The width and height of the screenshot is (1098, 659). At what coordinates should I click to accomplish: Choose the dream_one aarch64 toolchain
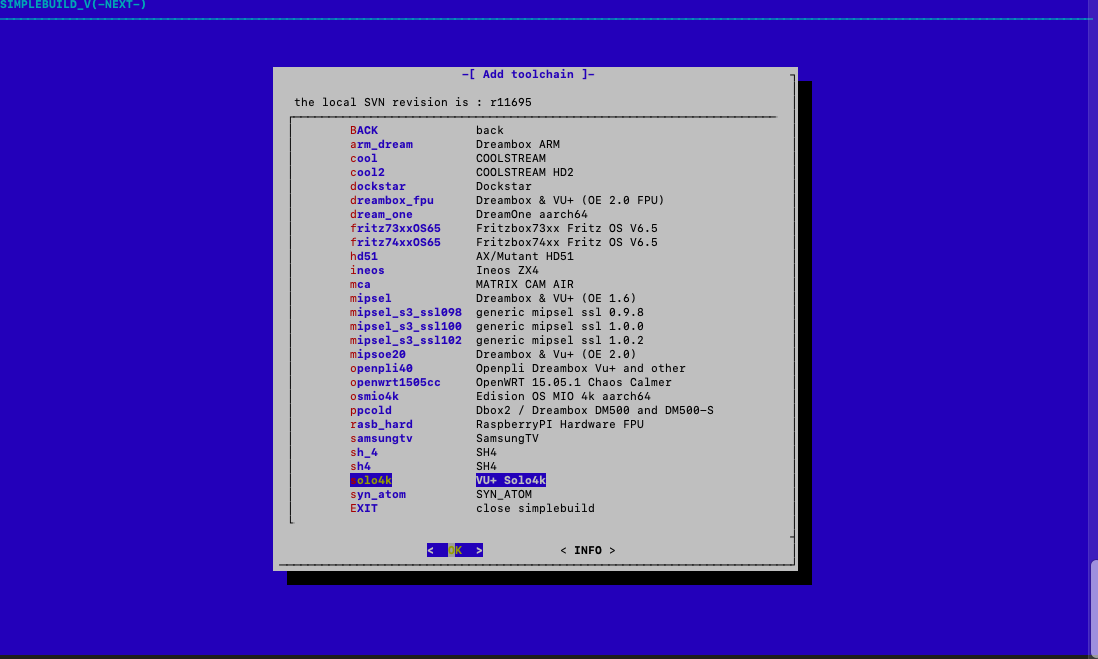tap(381, 214)
